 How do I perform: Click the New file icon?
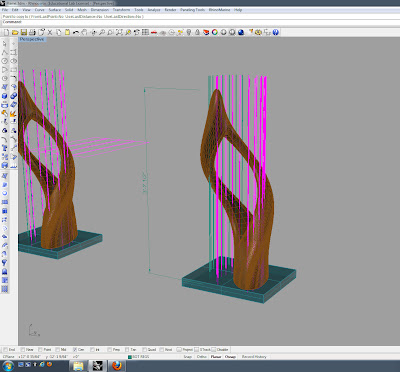6,32
